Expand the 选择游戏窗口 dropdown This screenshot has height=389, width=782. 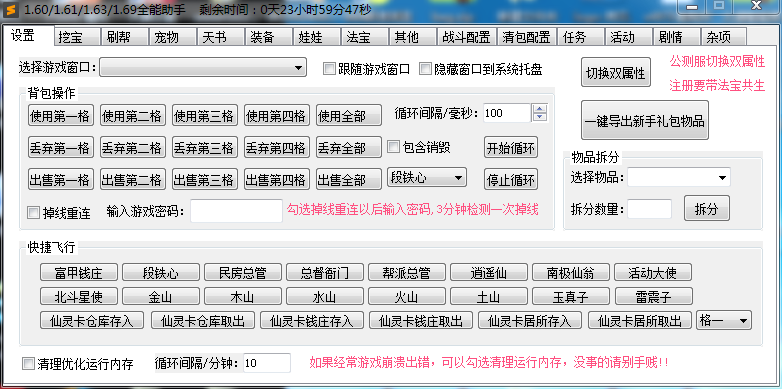pyautogui.click(x=203, y=67)
